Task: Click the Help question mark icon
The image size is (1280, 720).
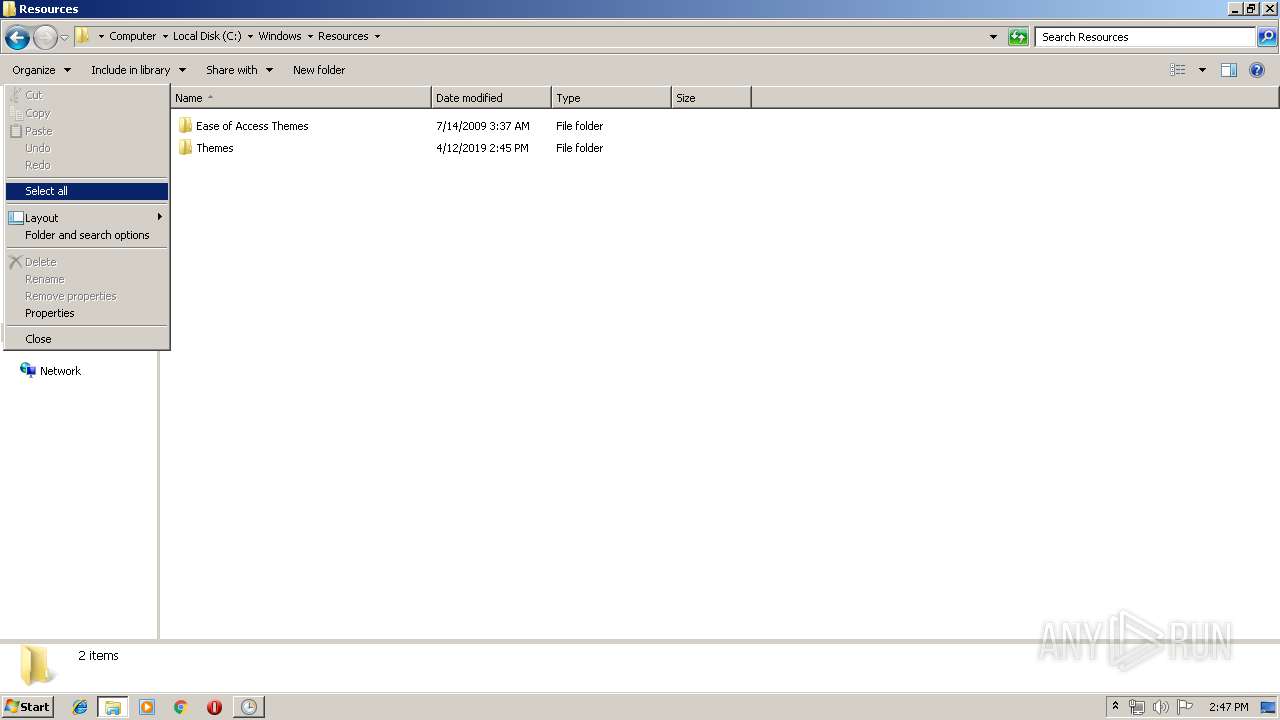Action: pos(1257,70)
